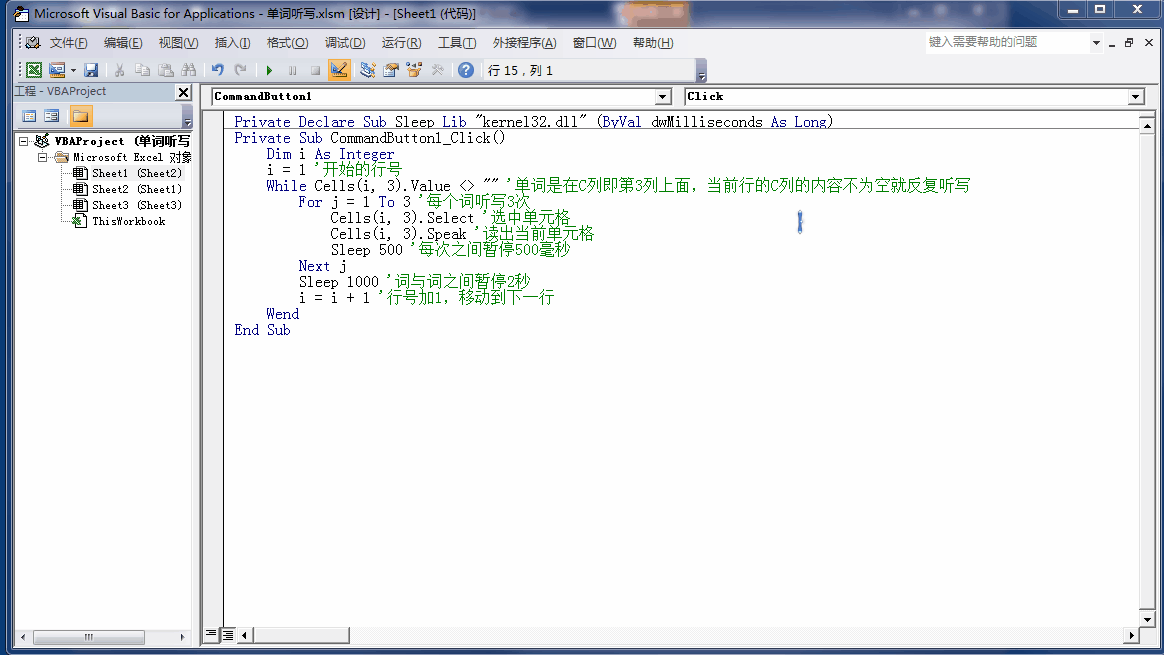The width and height of the screenshot is (1164, 655).
Task: Open the 运行(R) menu
Action: (x=402, y=42)
